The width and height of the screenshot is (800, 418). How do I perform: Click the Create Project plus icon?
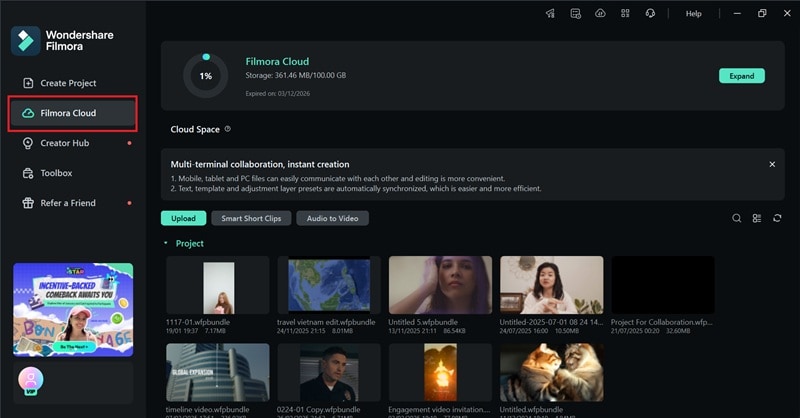28,83
